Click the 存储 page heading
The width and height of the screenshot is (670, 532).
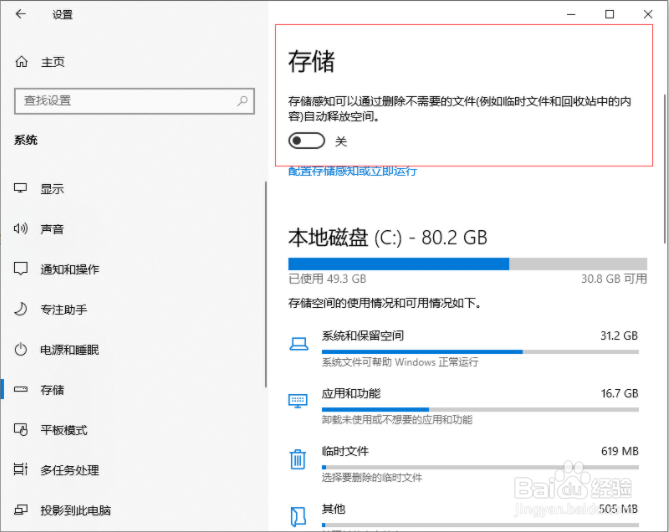coord(311,61)
